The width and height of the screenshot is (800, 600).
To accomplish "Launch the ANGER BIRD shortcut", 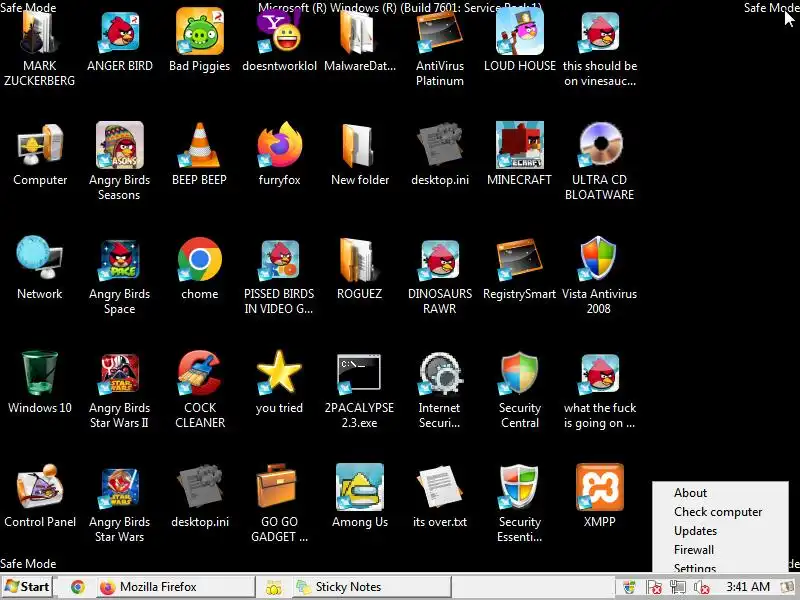I will [x=119, y=34].
